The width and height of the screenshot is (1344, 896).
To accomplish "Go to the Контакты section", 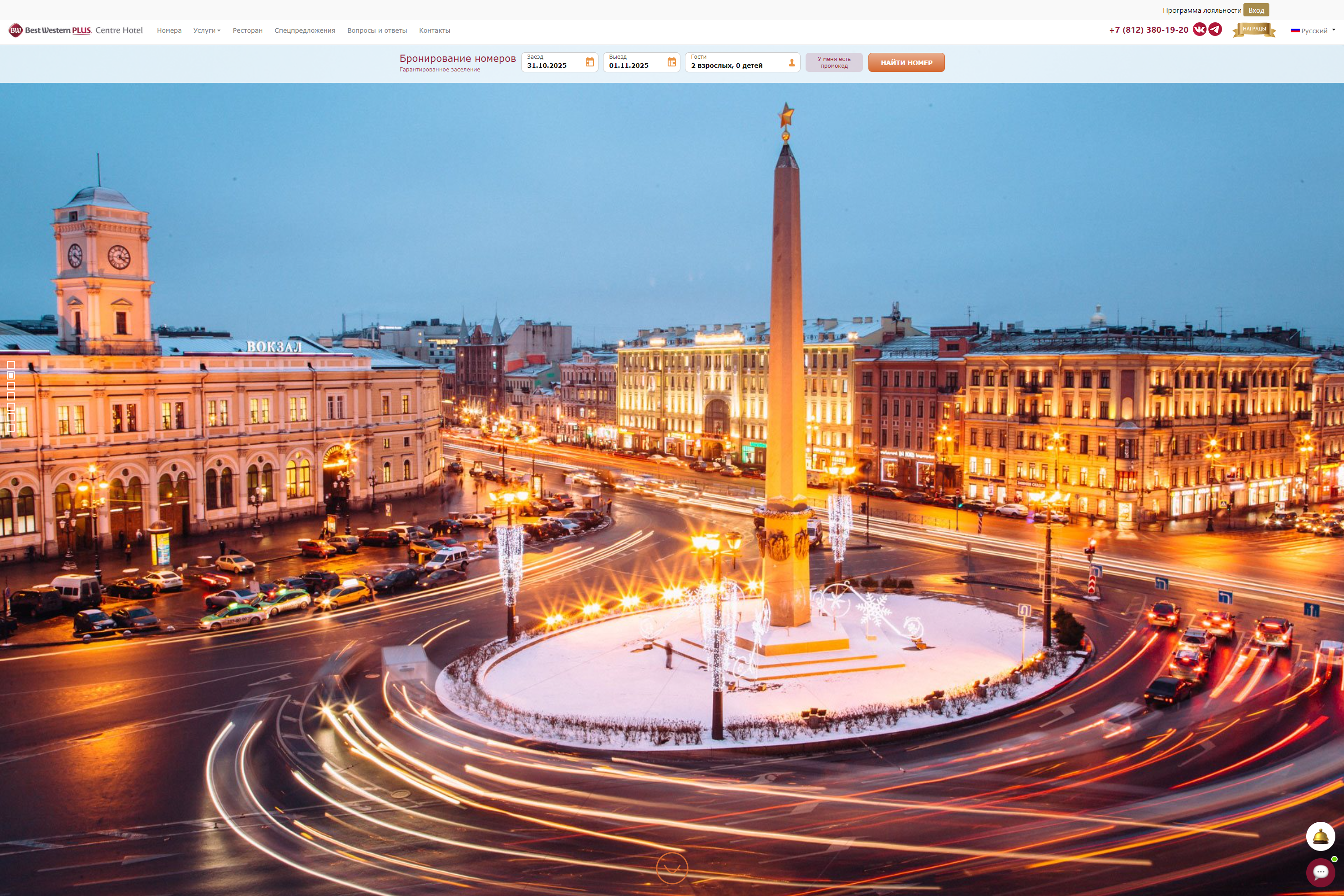I will pyautogui.click(x=434, y=30).
